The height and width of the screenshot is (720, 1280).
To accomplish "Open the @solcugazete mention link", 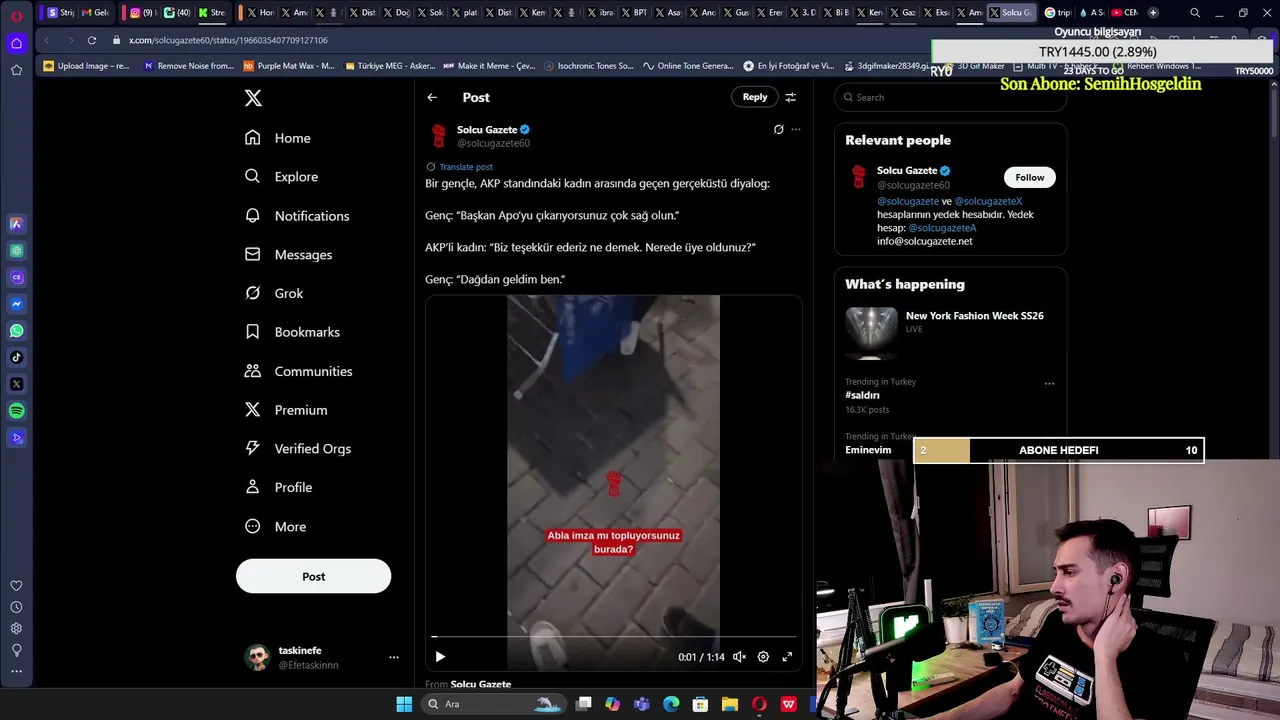I will point(908,201).
